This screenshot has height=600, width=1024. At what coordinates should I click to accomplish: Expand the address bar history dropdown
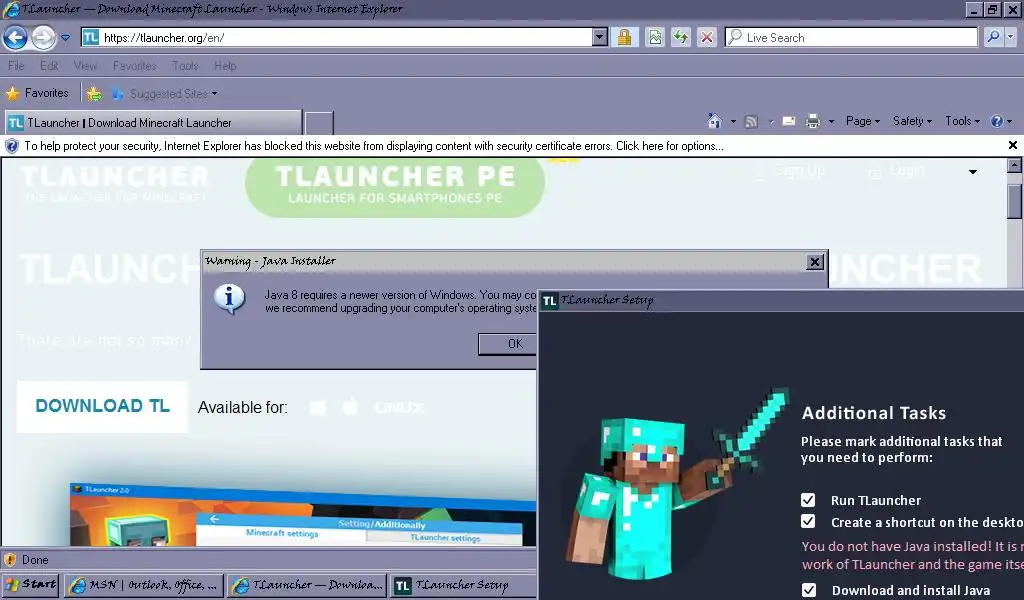[600, 37]
